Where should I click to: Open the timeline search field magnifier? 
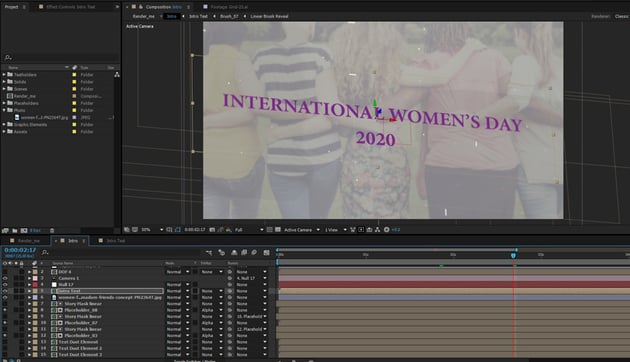pos(45,252)
